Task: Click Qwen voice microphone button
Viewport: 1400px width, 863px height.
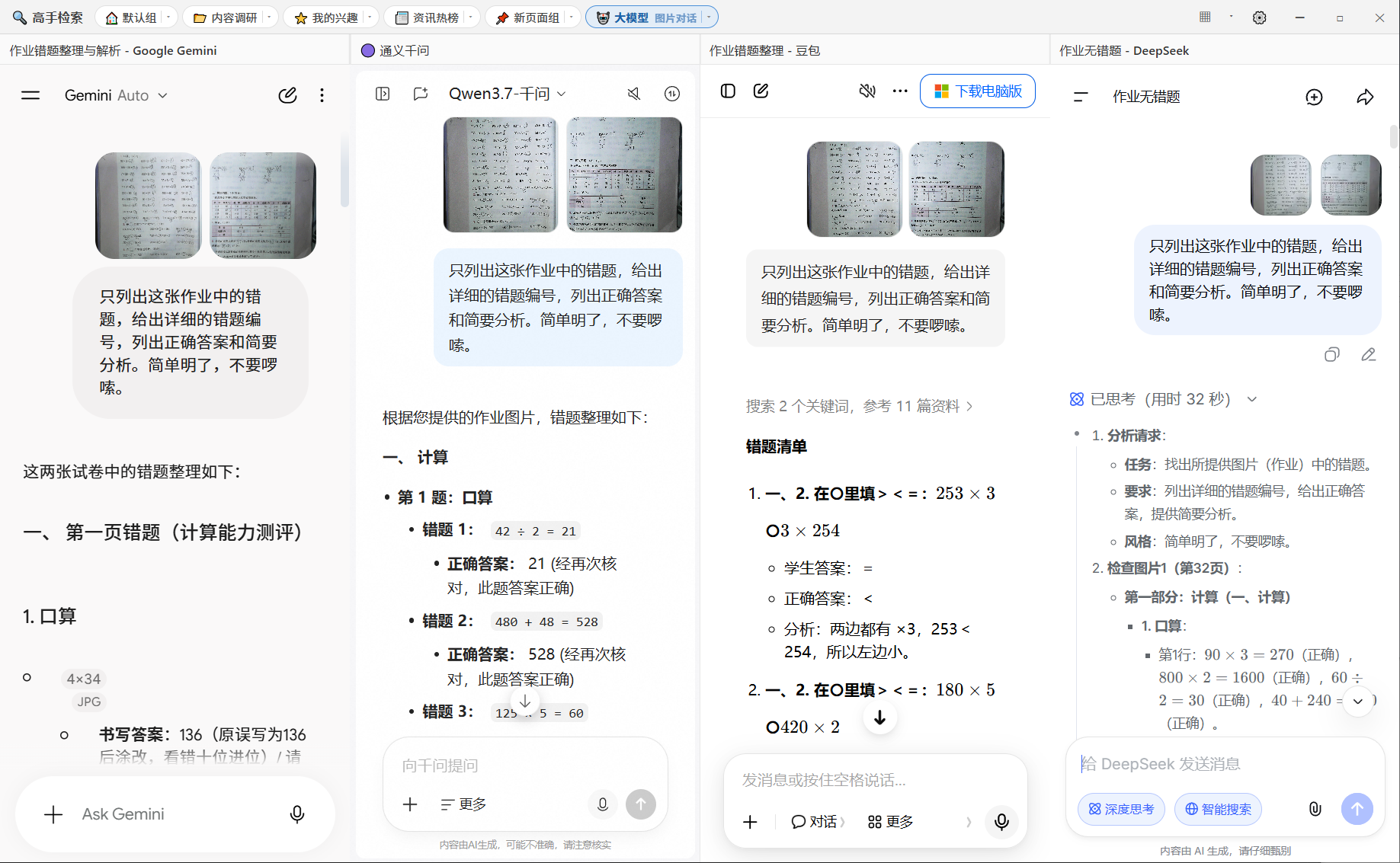Action: pos(602,804)
